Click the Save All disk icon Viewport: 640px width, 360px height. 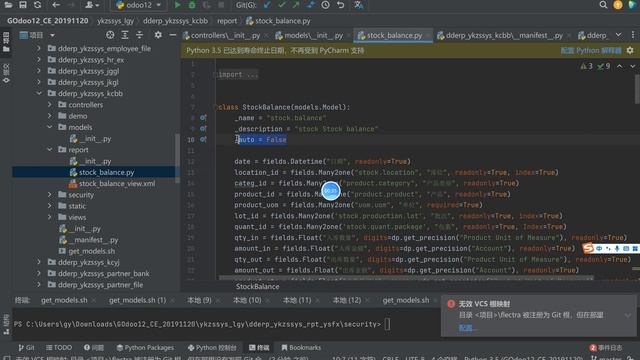coord(23,5)
